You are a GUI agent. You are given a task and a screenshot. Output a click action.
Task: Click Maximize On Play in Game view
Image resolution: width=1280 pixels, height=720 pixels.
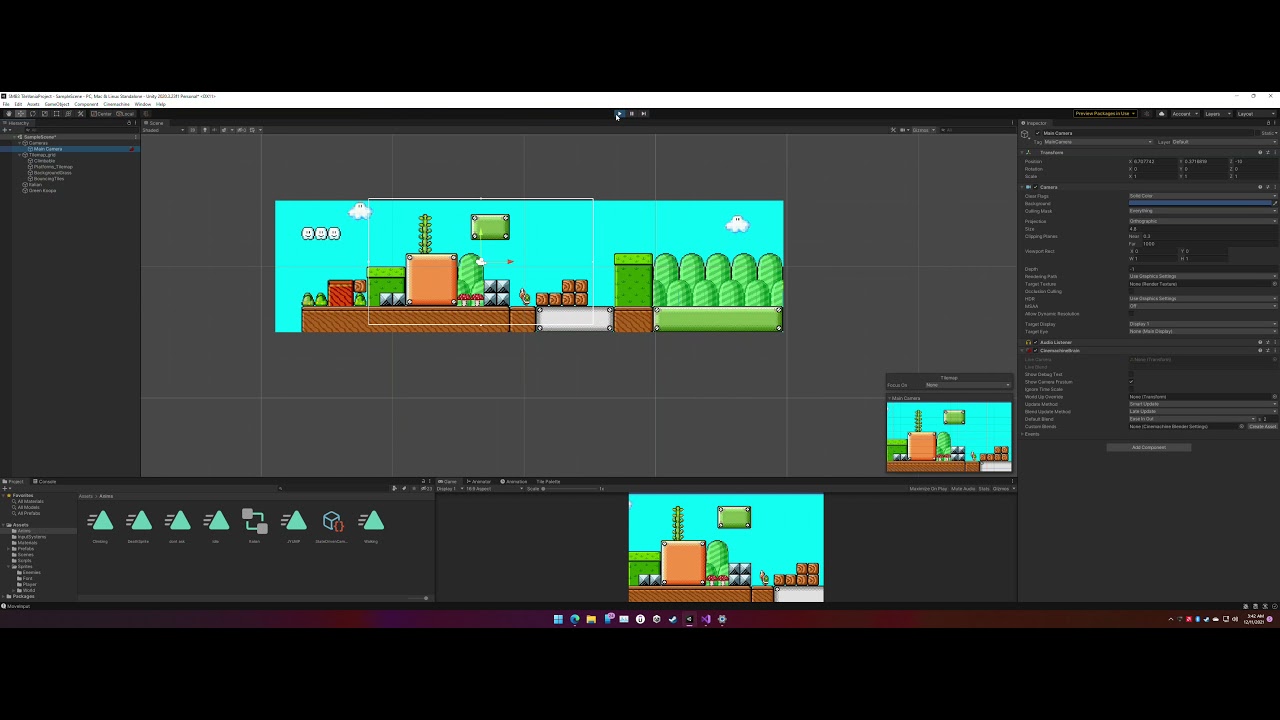point(928,489)
